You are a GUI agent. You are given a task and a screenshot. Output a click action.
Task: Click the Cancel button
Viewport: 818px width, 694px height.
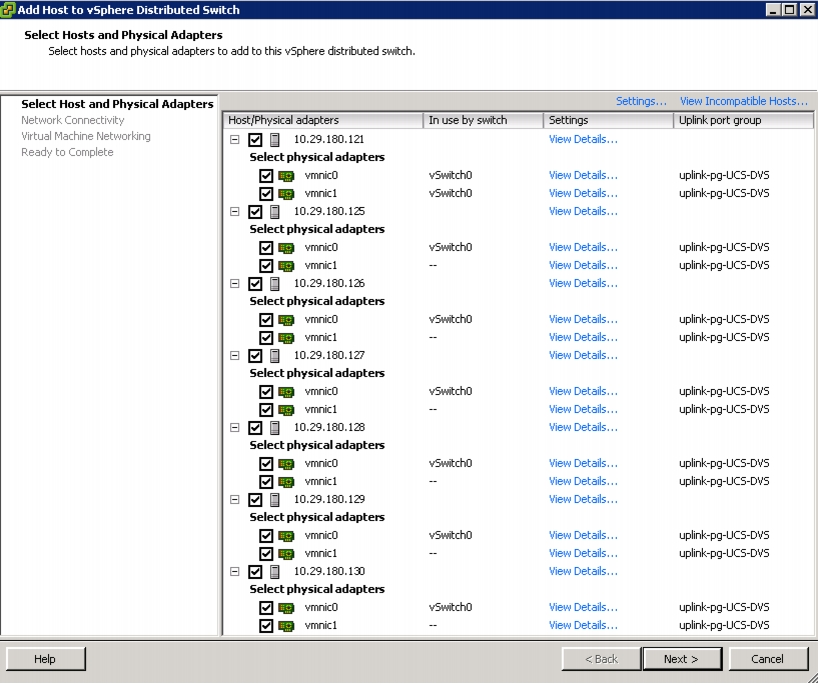tap(767, 659)
